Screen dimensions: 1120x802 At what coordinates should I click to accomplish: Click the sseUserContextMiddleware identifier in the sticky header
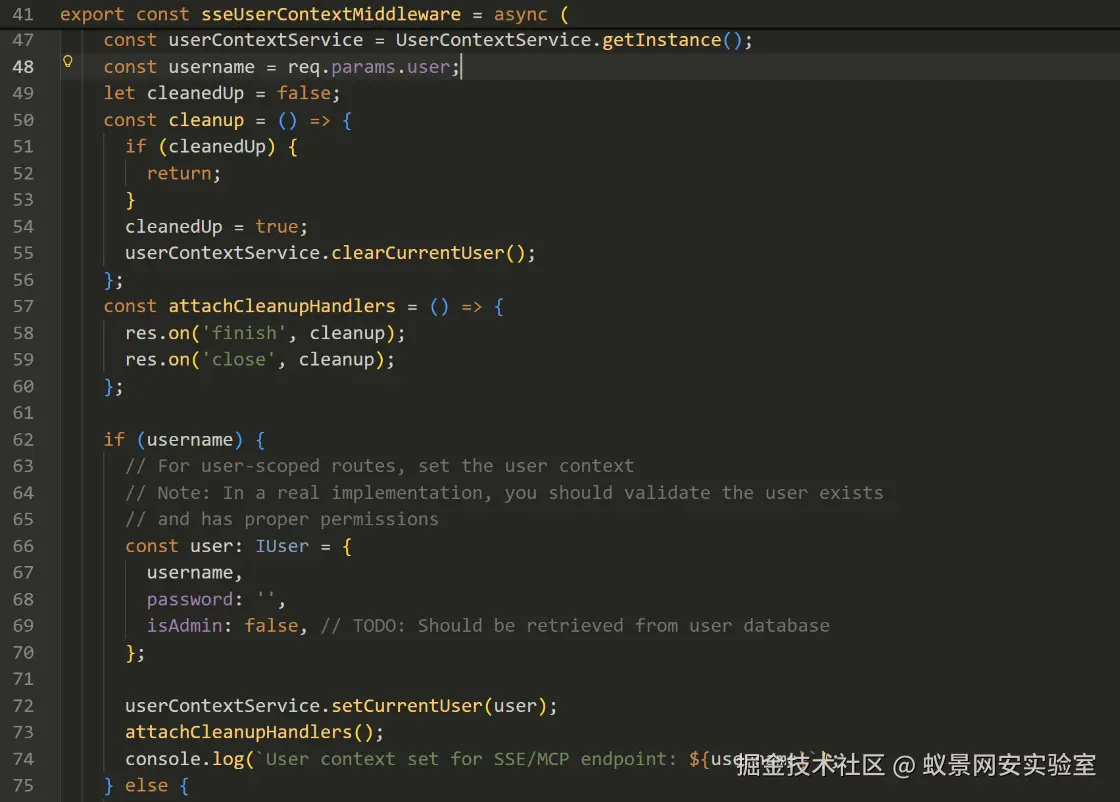click(331, 14)
